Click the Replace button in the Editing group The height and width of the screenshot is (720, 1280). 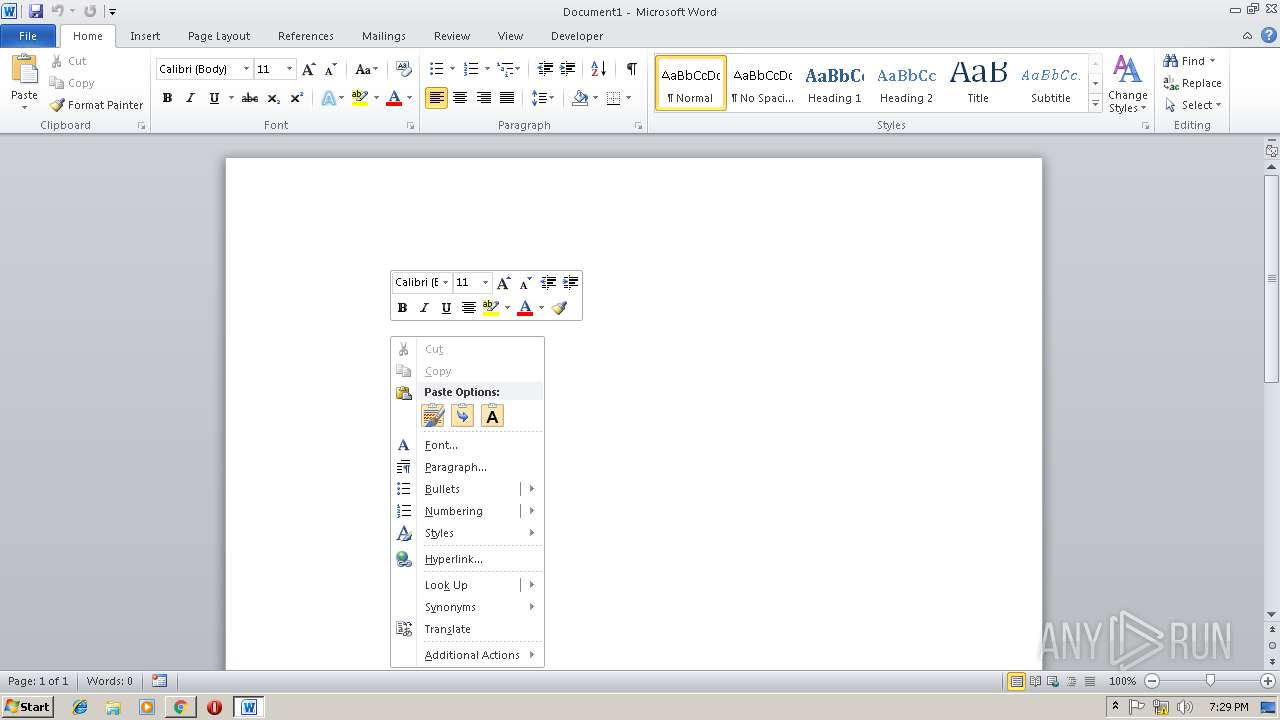[1192, 83]
